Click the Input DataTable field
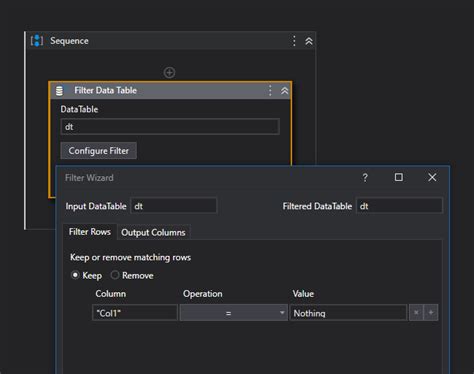 click(174, 206)
